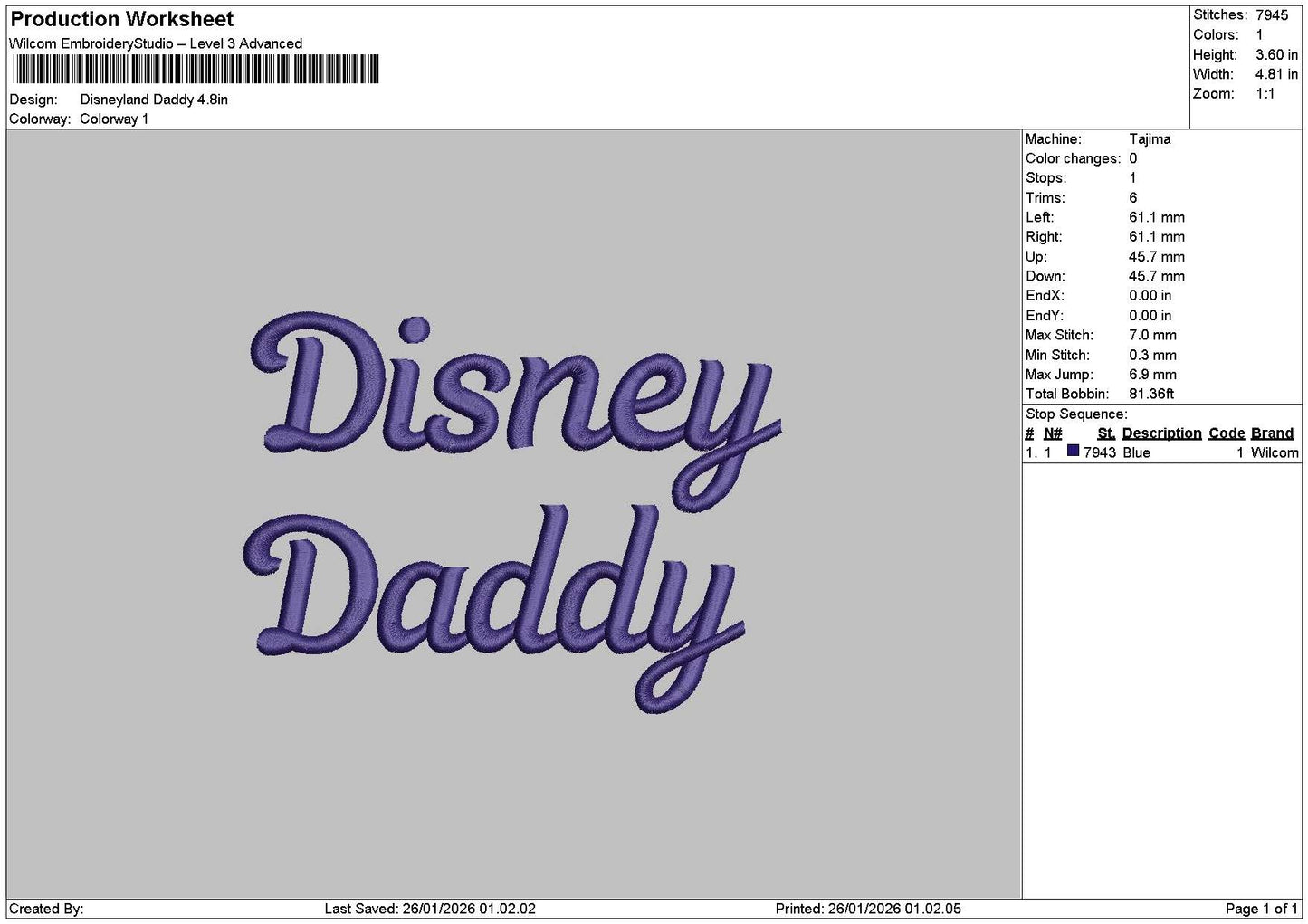Select Min Stitch value 0.3 mm

coord(1152,356)
